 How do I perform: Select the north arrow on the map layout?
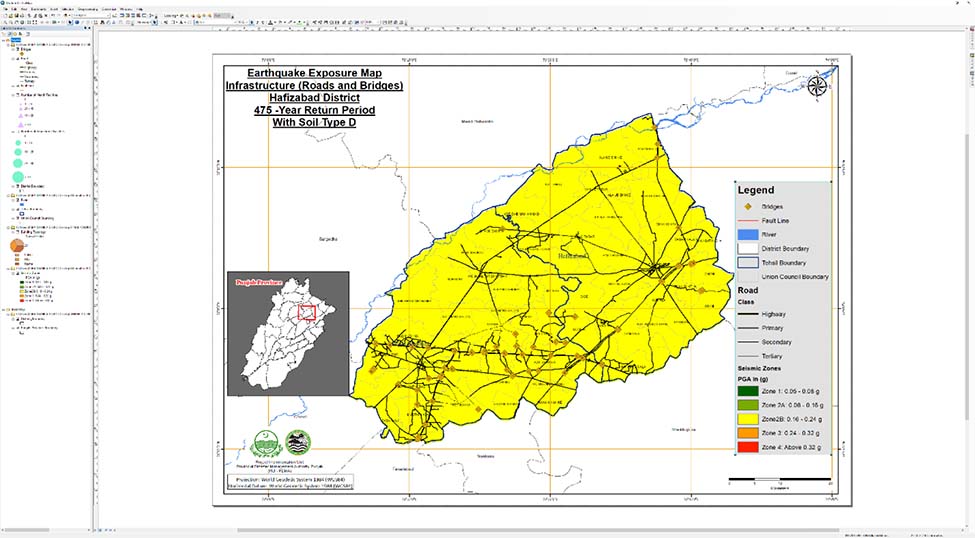tap(818, 86)
